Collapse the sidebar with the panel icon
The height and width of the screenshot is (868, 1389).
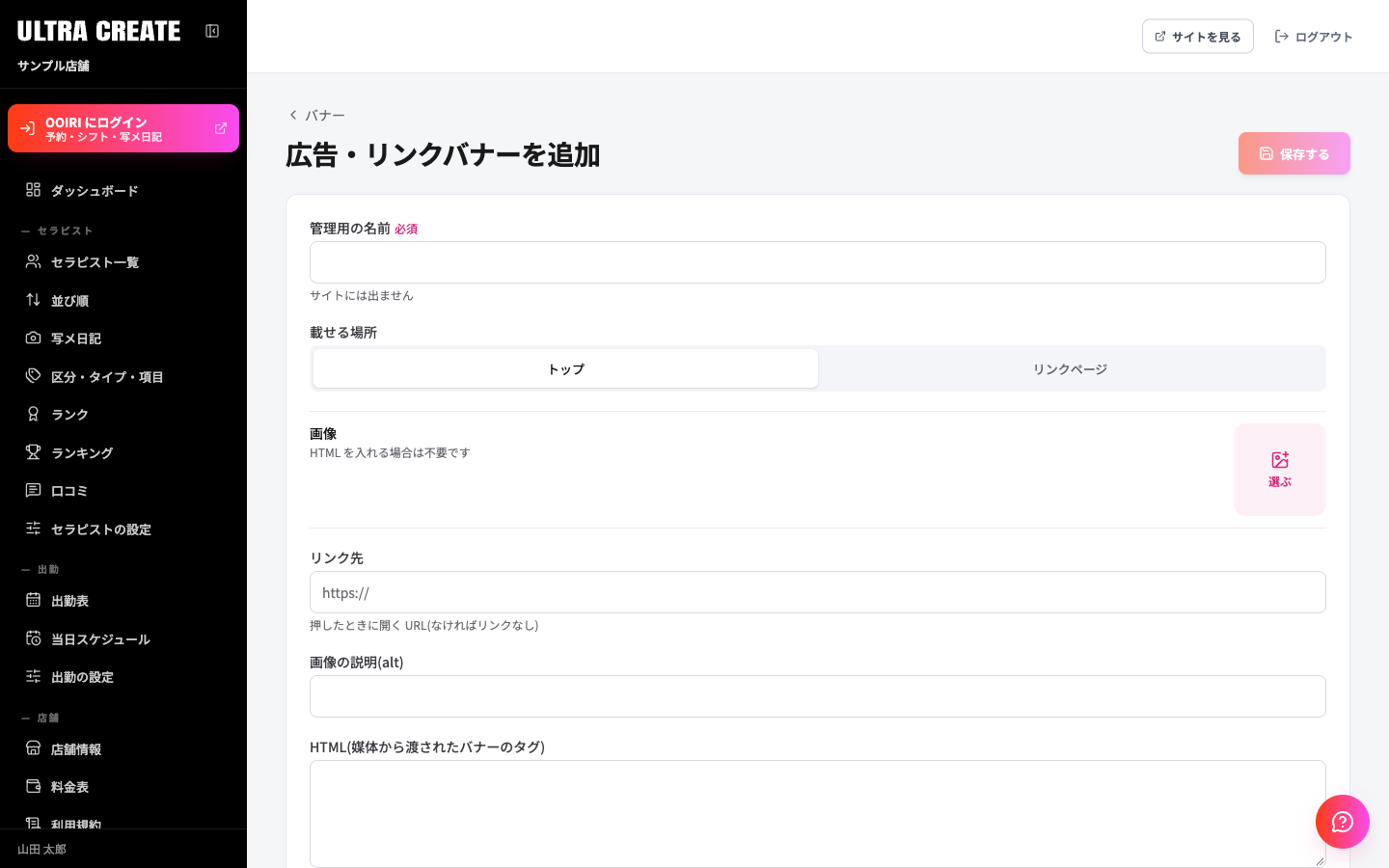pyautogui.click(x=212, y=31)
